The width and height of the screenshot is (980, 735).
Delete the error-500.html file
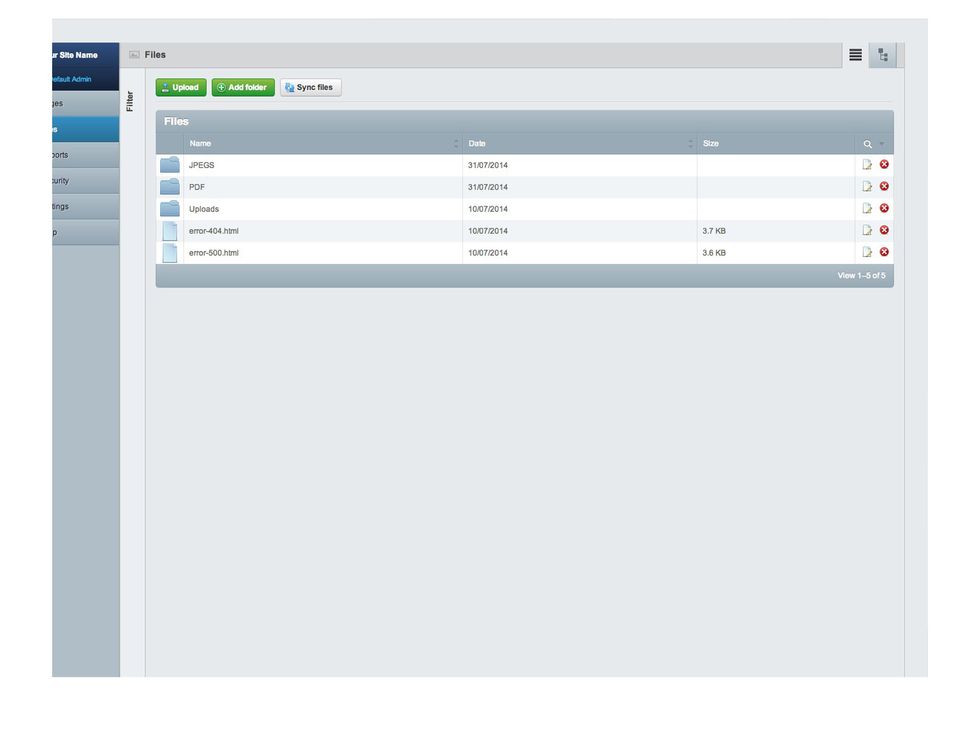[x=884, y=252]
